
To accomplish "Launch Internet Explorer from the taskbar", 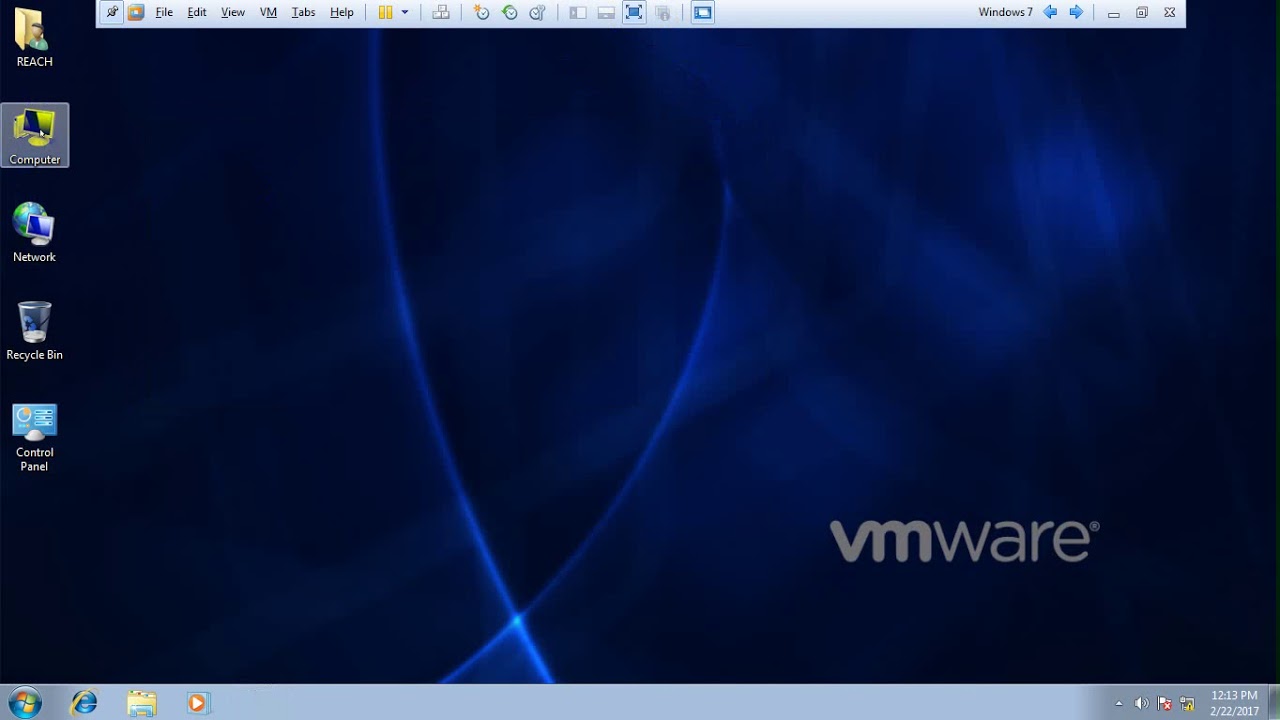I will 84,703.
